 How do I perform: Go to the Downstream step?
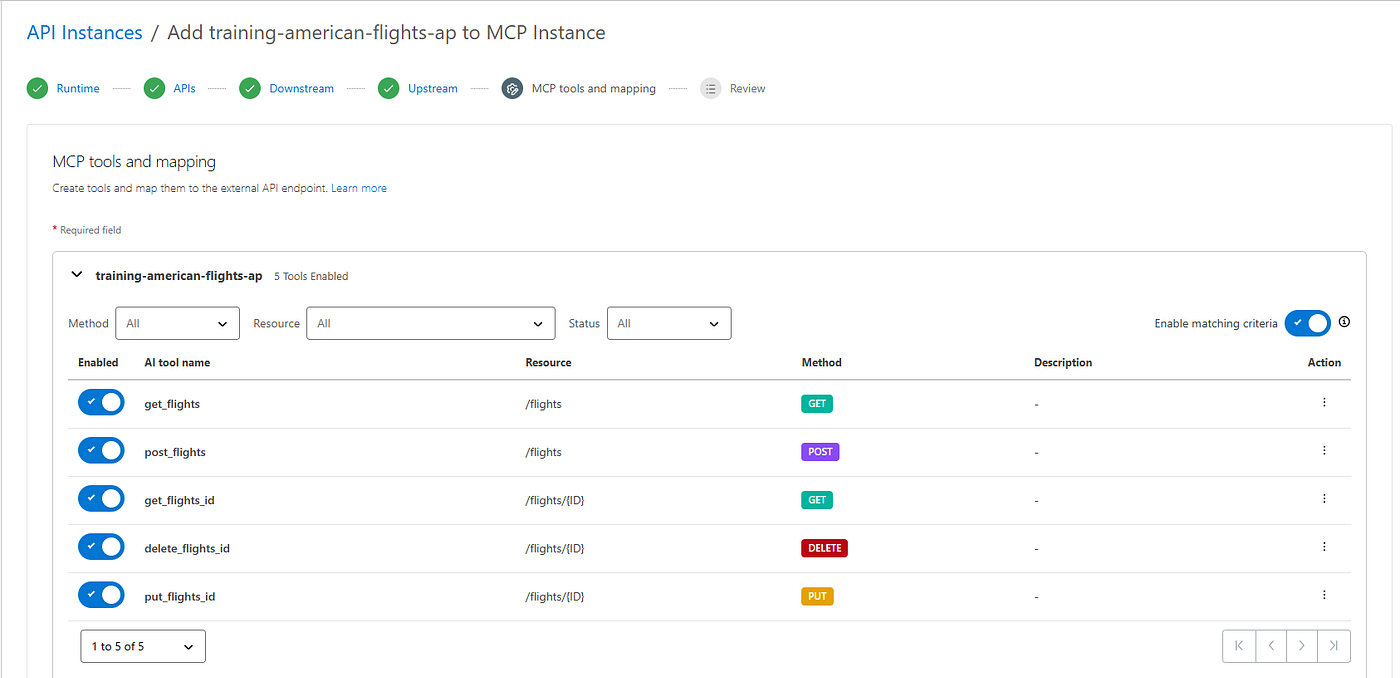pyautogui.click(x=301, y=88)
